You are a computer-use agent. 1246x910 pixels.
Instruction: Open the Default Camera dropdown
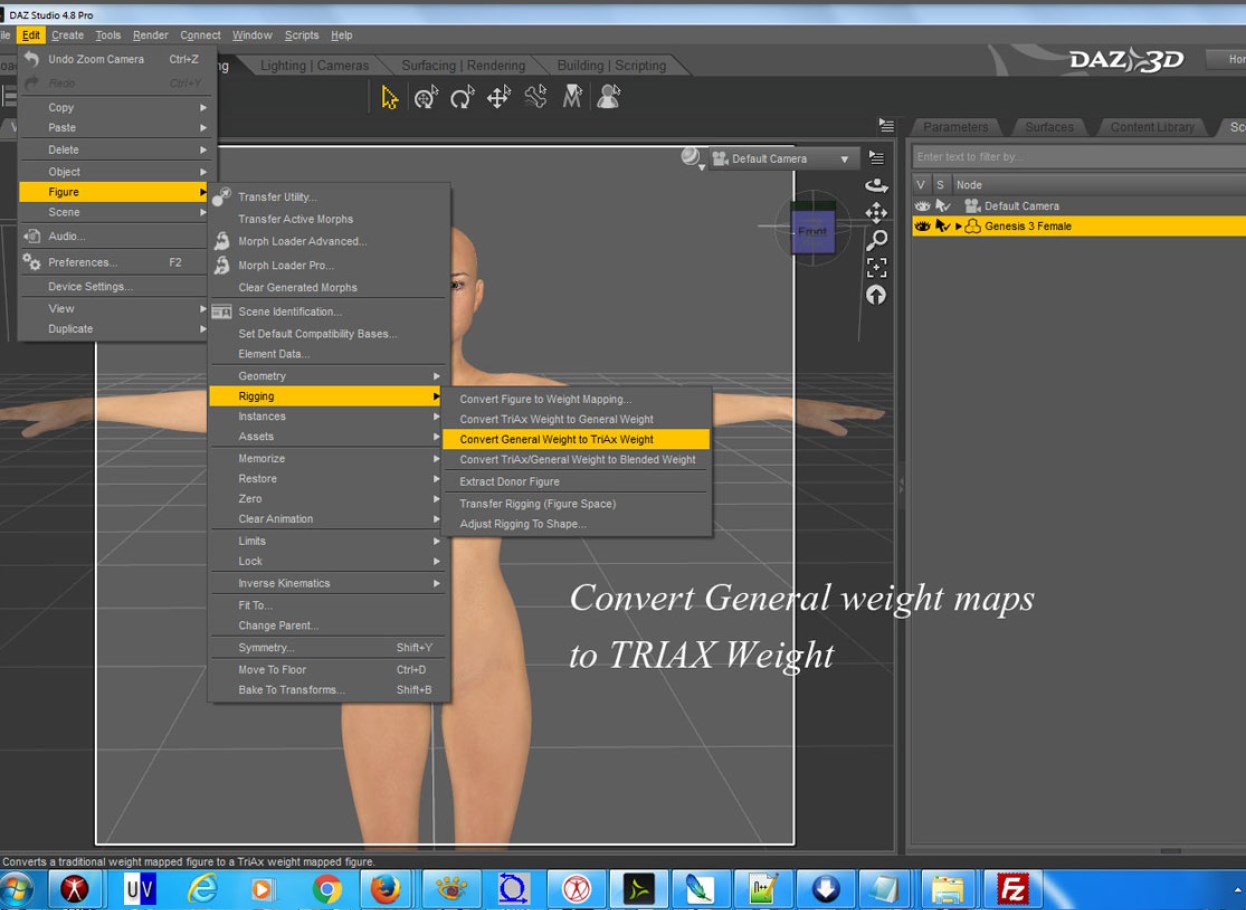click(785, 158)
